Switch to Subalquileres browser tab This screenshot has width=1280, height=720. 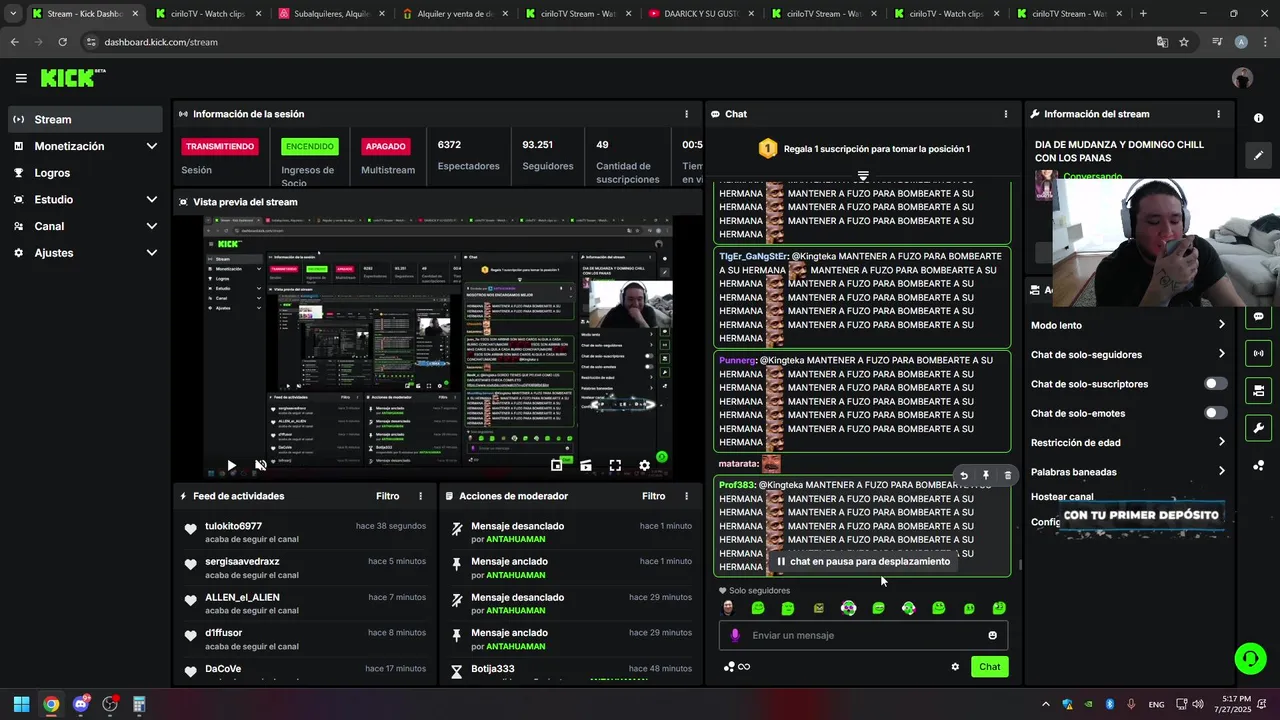click(x=330, y=14)
